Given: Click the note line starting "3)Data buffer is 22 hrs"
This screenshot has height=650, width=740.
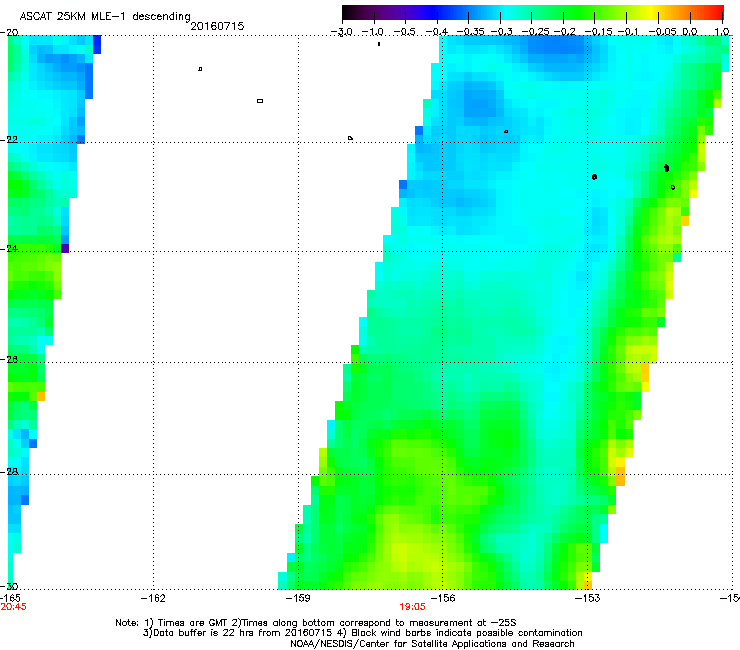Looking at the screenshot, I should pyautogui.click(x=362, y=633).
